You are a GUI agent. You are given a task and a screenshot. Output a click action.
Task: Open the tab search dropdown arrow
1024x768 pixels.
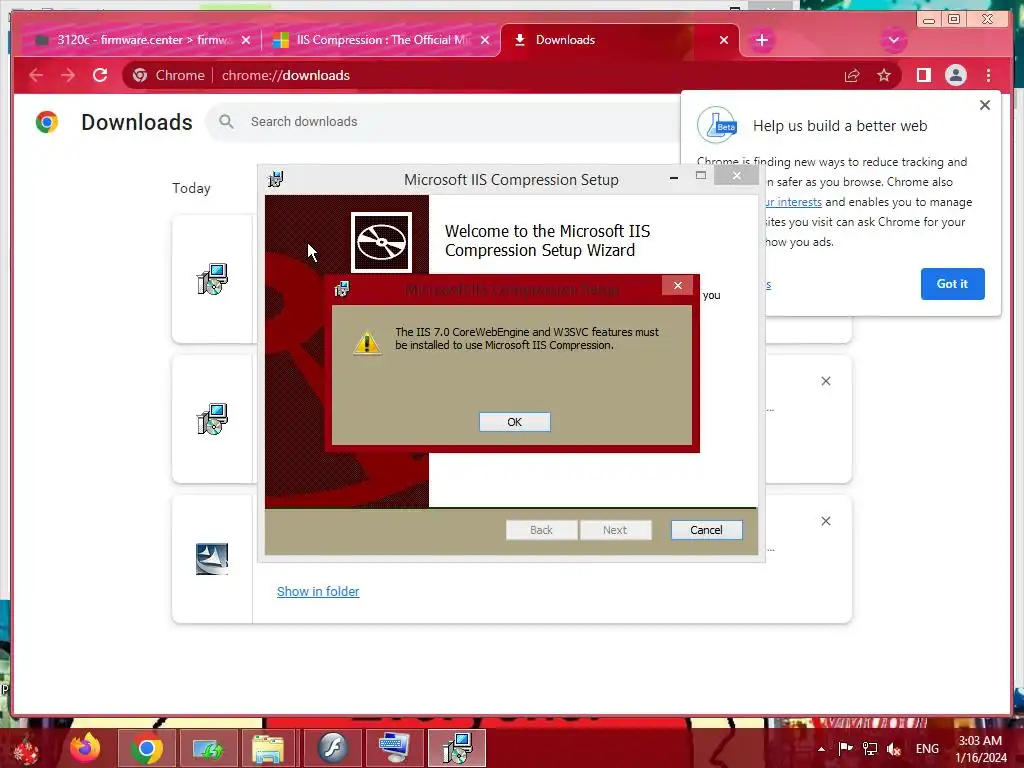click(893, 40)
